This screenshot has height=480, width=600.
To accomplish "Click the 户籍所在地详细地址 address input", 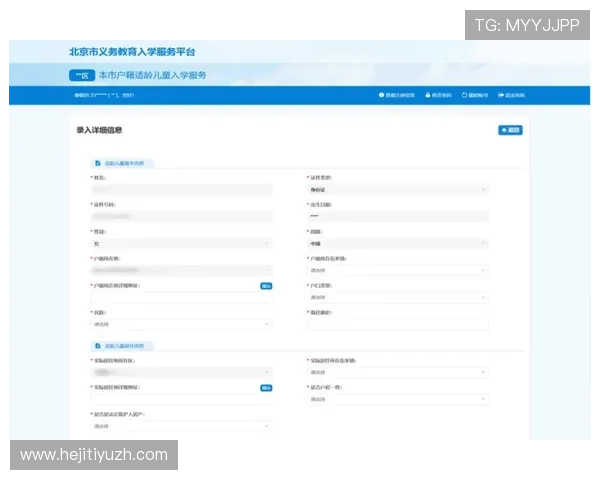I will tap(181, 297).
